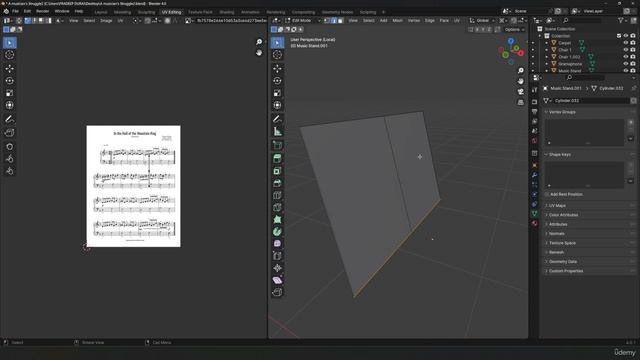
Task: Open the Vertex menu in 3D viewport
Action: (x=413, y=20)
